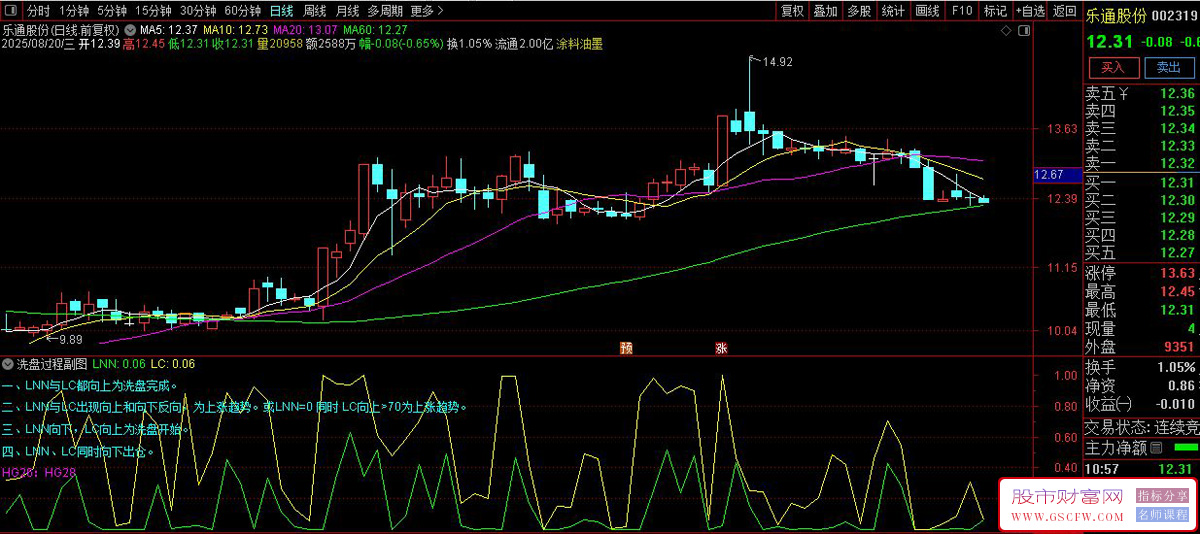Screen dimensions: 1200x534
Task: Expand the 更多 more periods menu
Action: (427, 11)
